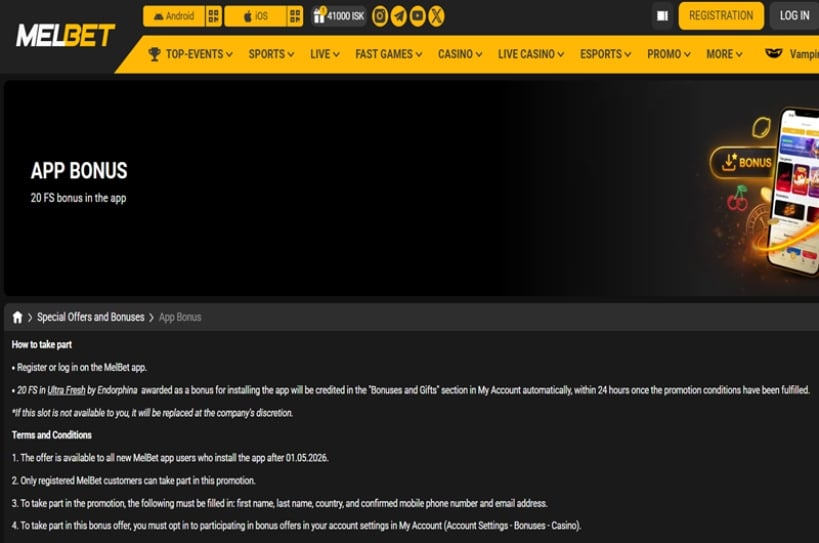Image resolution: width=819 pixels, height=543 pixels.
Task: Open MelBet Telegram channel
Action: [x=399, y=16]
